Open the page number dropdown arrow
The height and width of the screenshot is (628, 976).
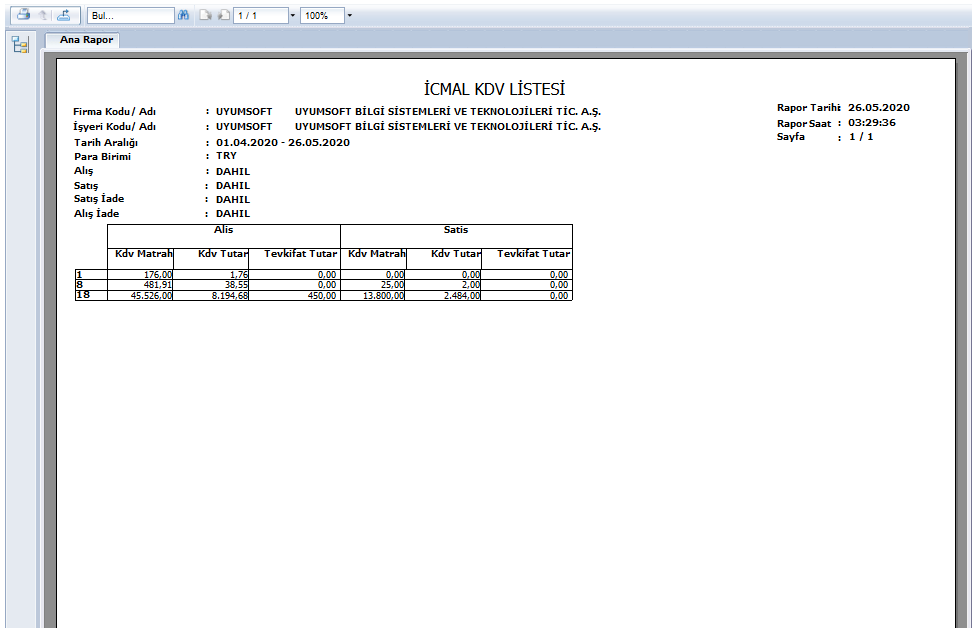pyautogui.click(x=292, y=16)
